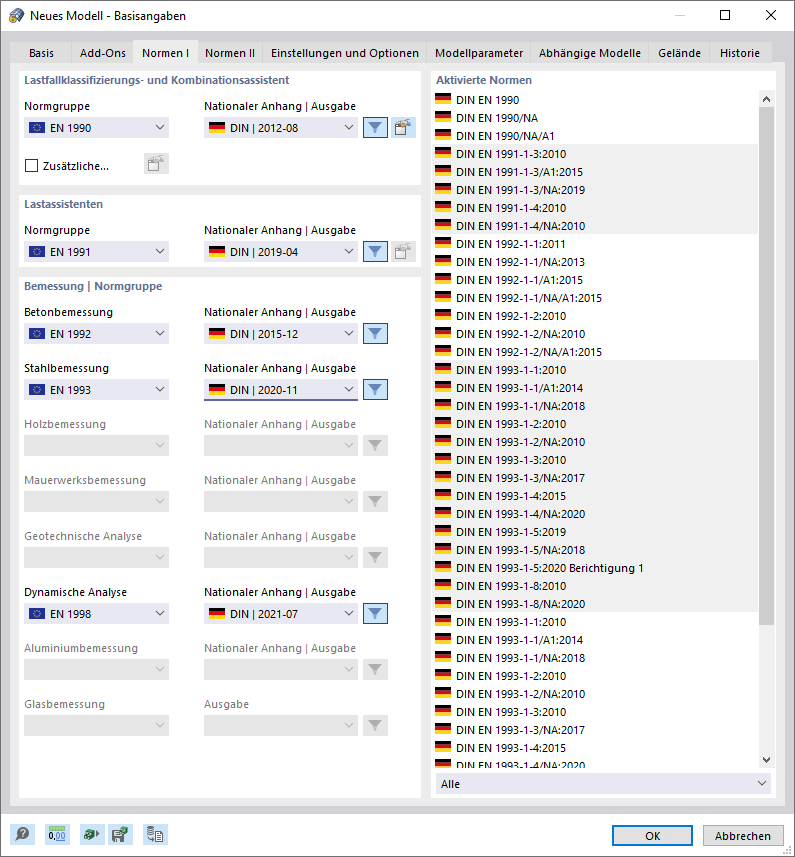Viewport: 795px width, 857px height.
Task: Select DIN EN 1992-1-2/NA/A1:2015 entry
Action: click(596, 352)
